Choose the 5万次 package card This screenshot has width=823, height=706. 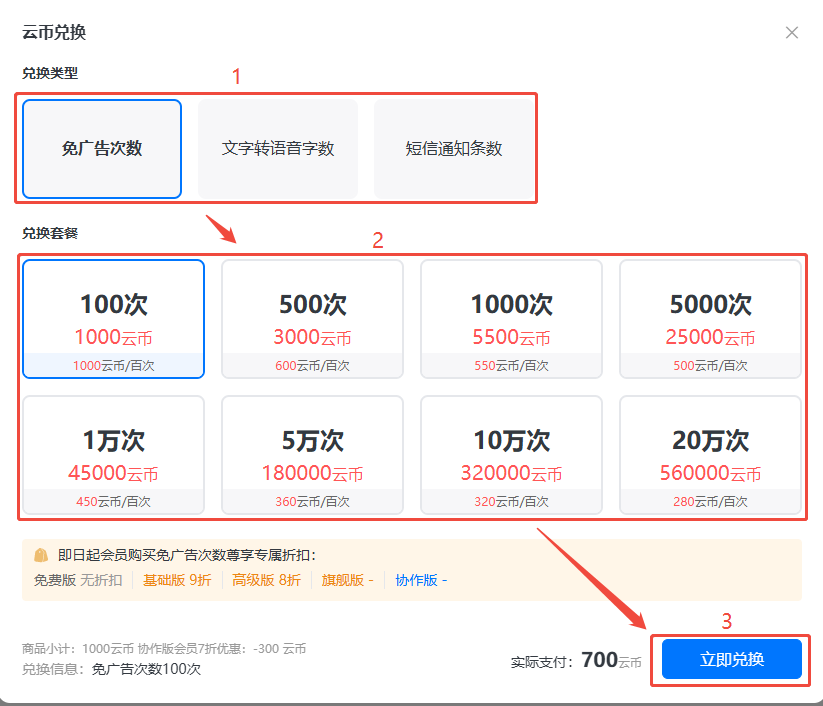(x=312, y=455)
